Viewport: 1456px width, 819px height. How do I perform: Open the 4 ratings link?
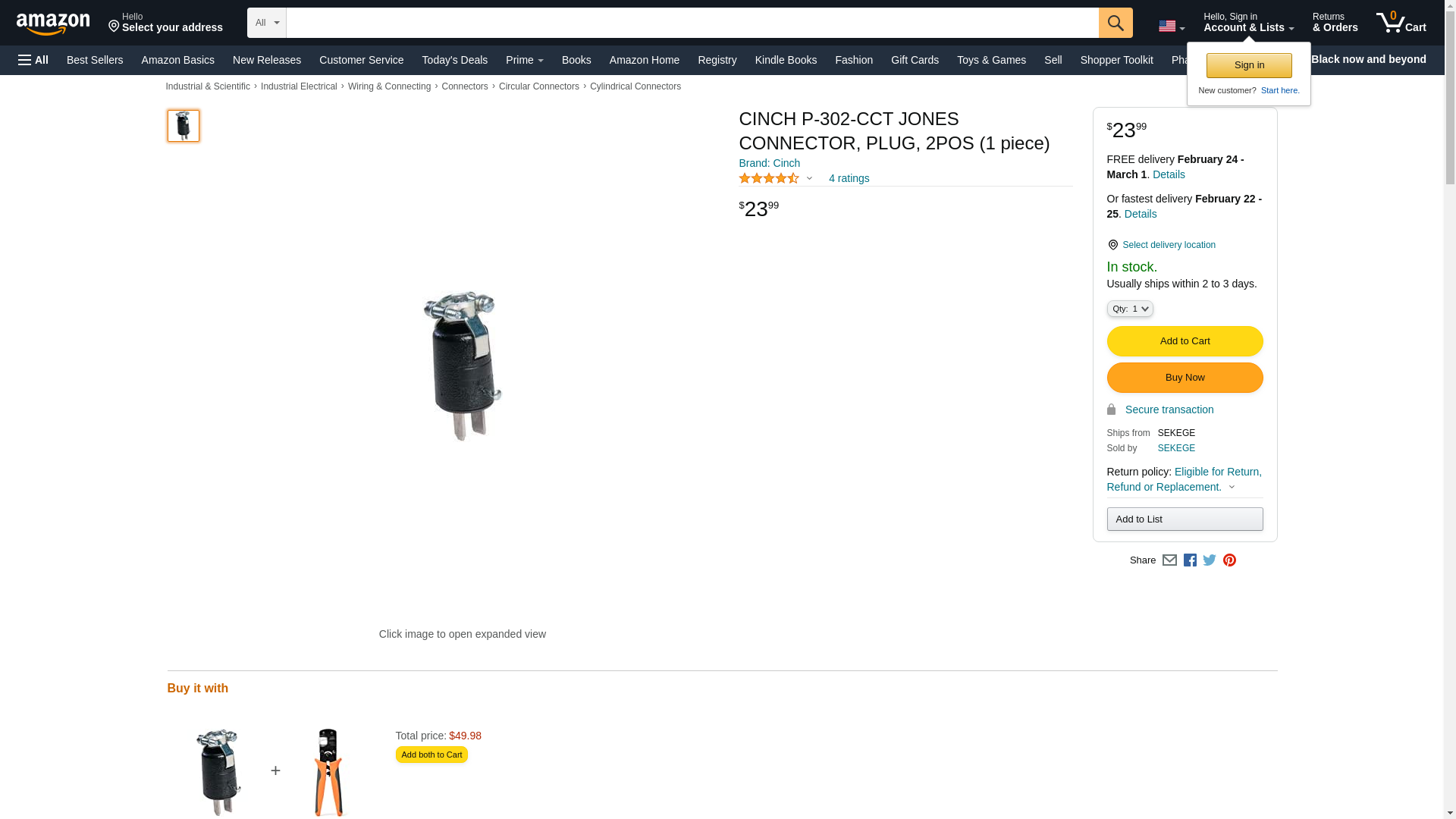(x=849, y=178)
